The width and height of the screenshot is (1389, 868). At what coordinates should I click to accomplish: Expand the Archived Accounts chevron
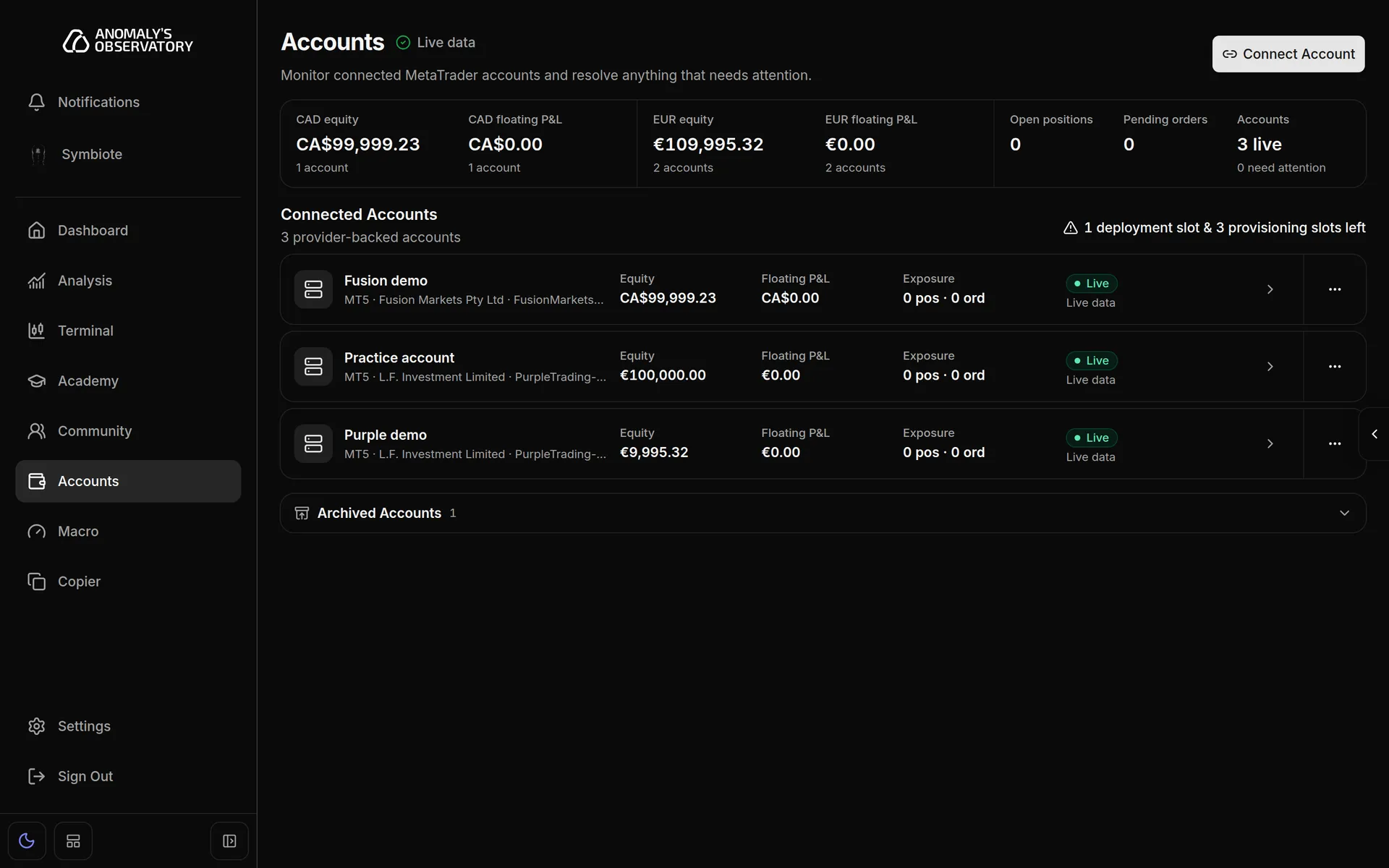[1344, 513]
